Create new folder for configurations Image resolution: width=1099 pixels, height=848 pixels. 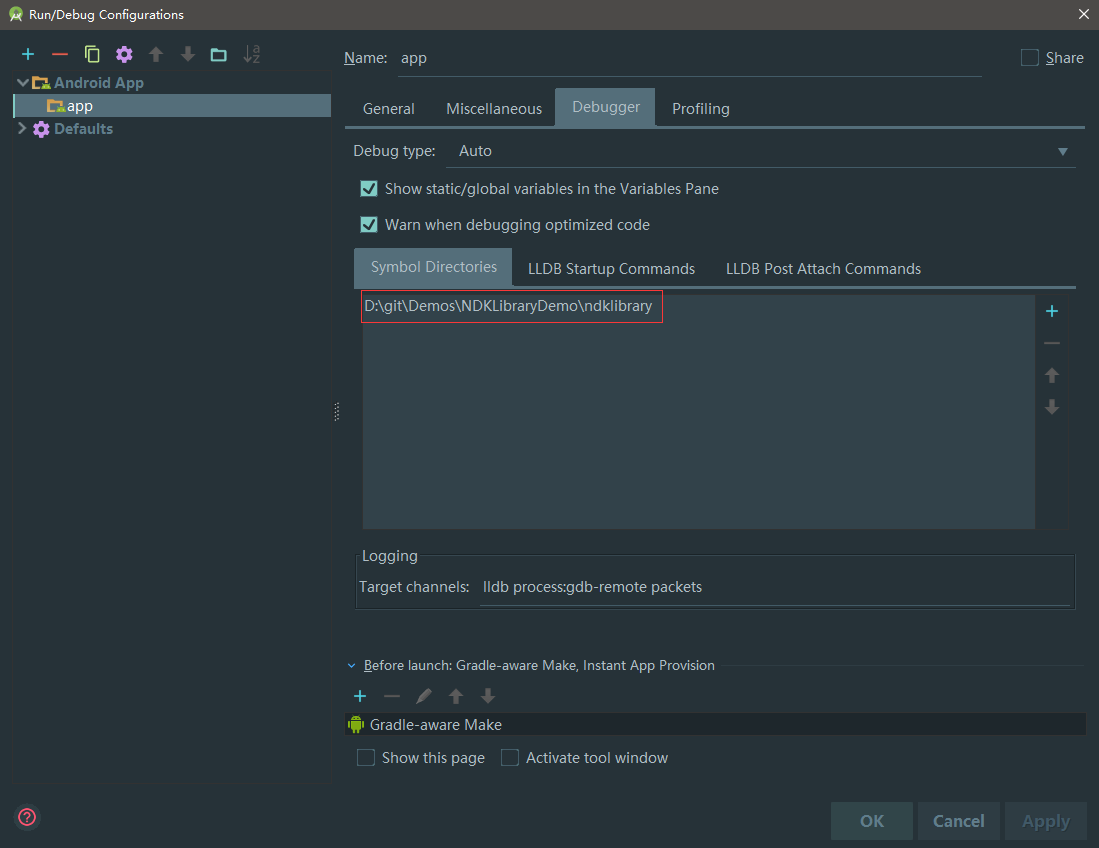(x=219, y=54)
